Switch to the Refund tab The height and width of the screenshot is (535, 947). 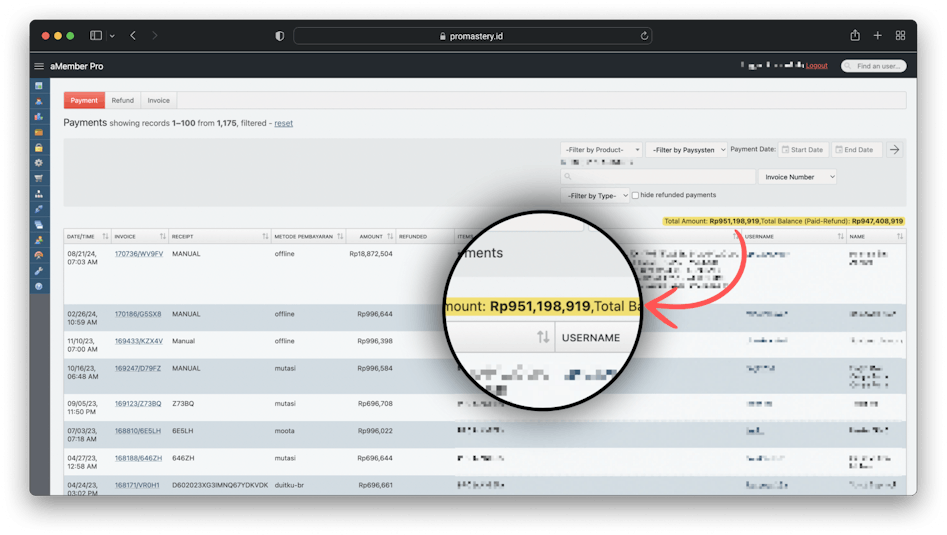[x=123, y=101]
